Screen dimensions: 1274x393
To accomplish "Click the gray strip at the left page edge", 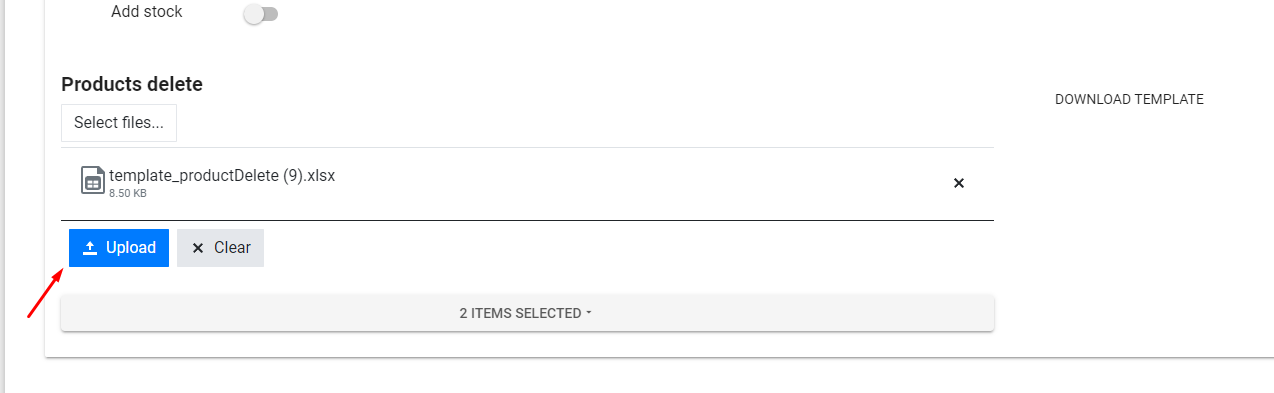I will pyautogui.click(x=3, y=196).
